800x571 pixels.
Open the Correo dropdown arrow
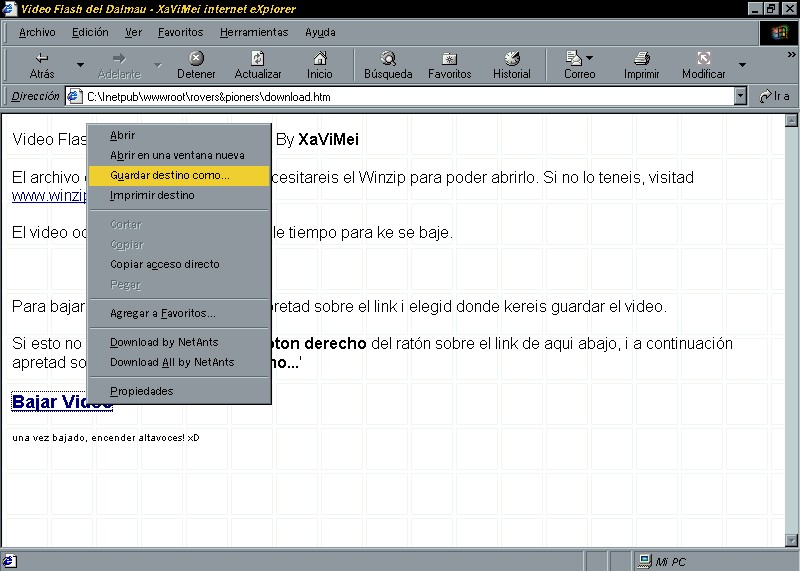pyautogui.click(x=590, y=58)
